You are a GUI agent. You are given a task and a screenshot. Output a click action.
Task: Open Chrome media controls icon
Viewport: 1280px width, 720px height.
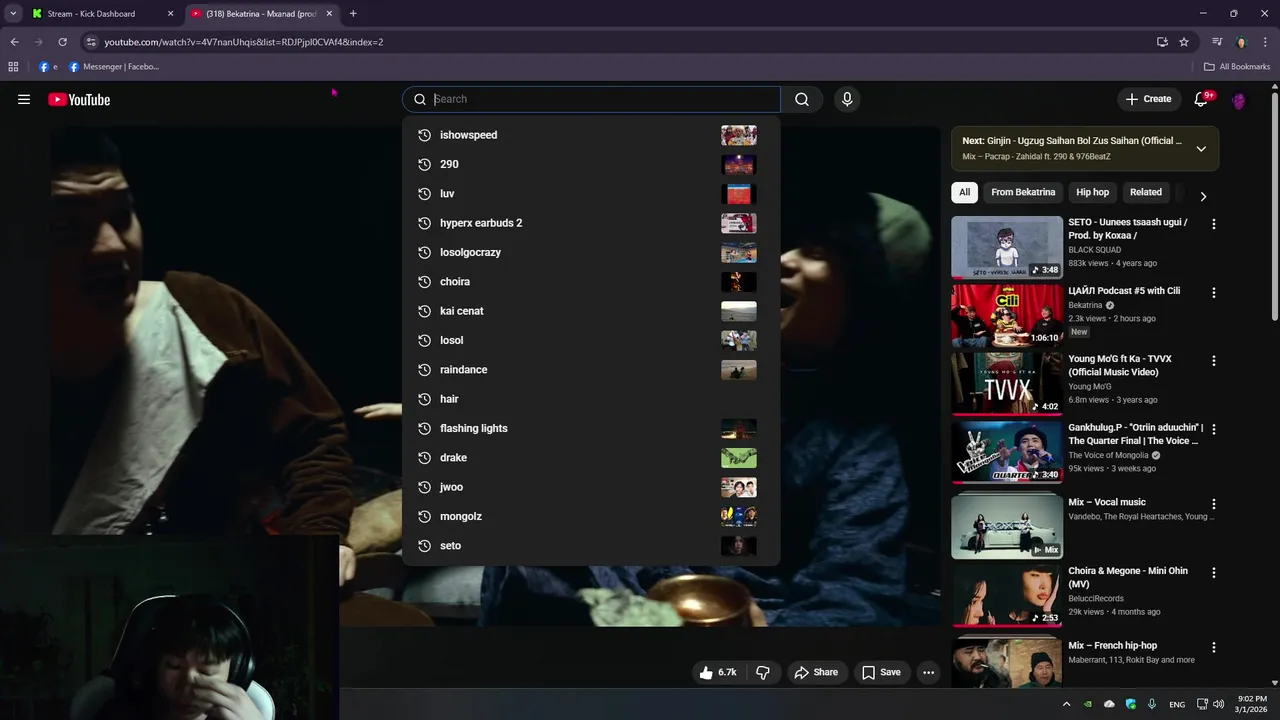pyautogui.click(x=1217, y=42)
